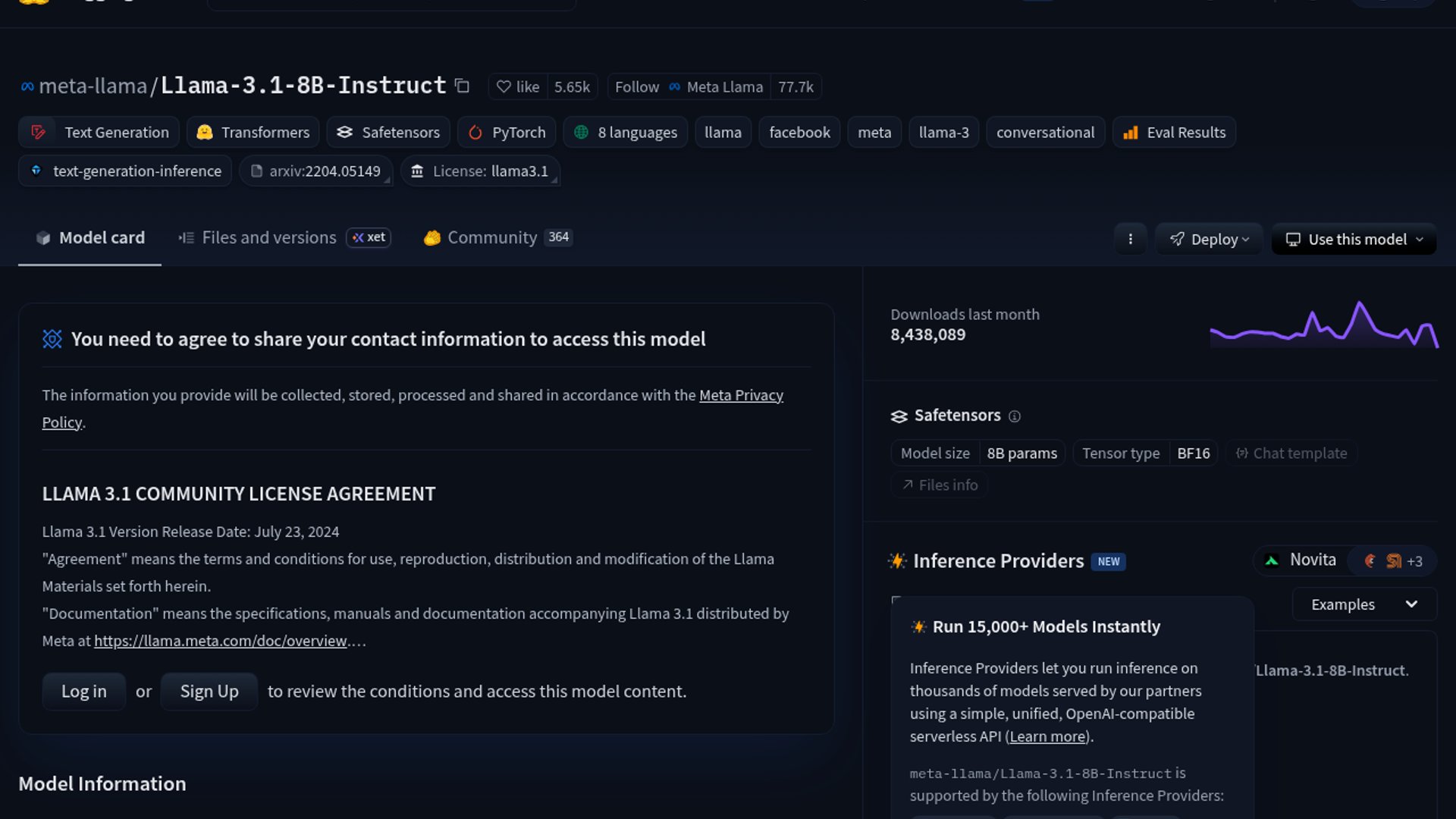Follow Meta Llama organization

click(636, 87)
